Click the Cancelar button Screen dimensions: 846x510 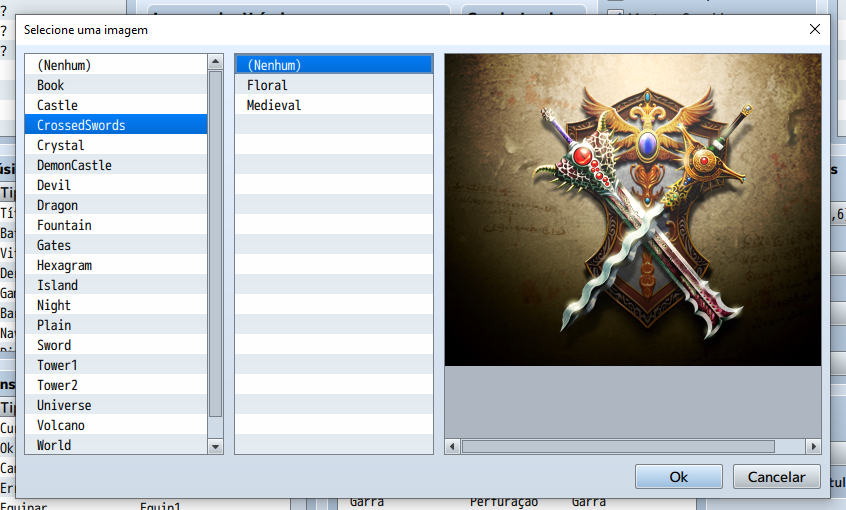[x=776, y=477]
